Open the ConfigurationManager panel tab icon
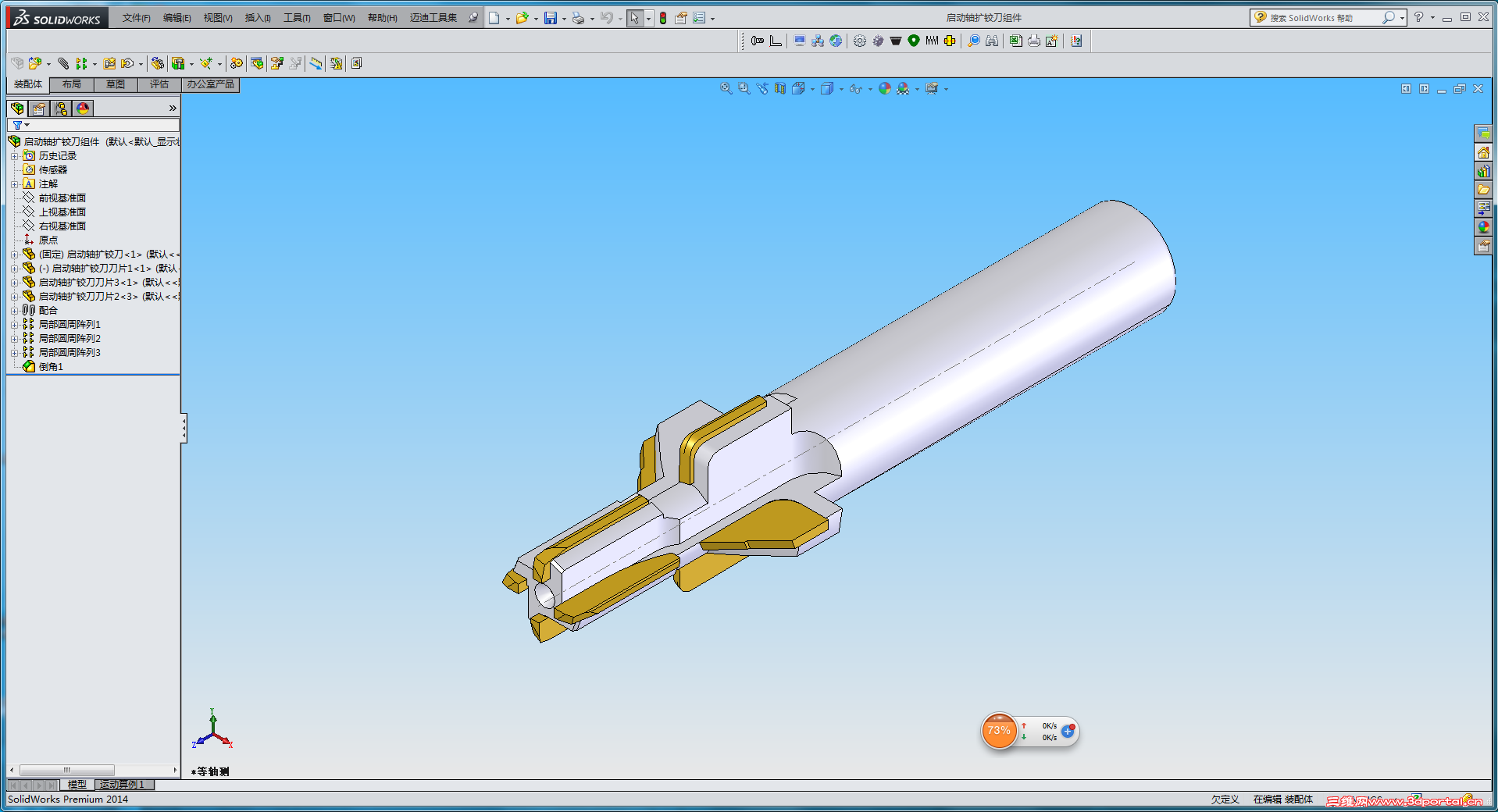 pos(61,109)
